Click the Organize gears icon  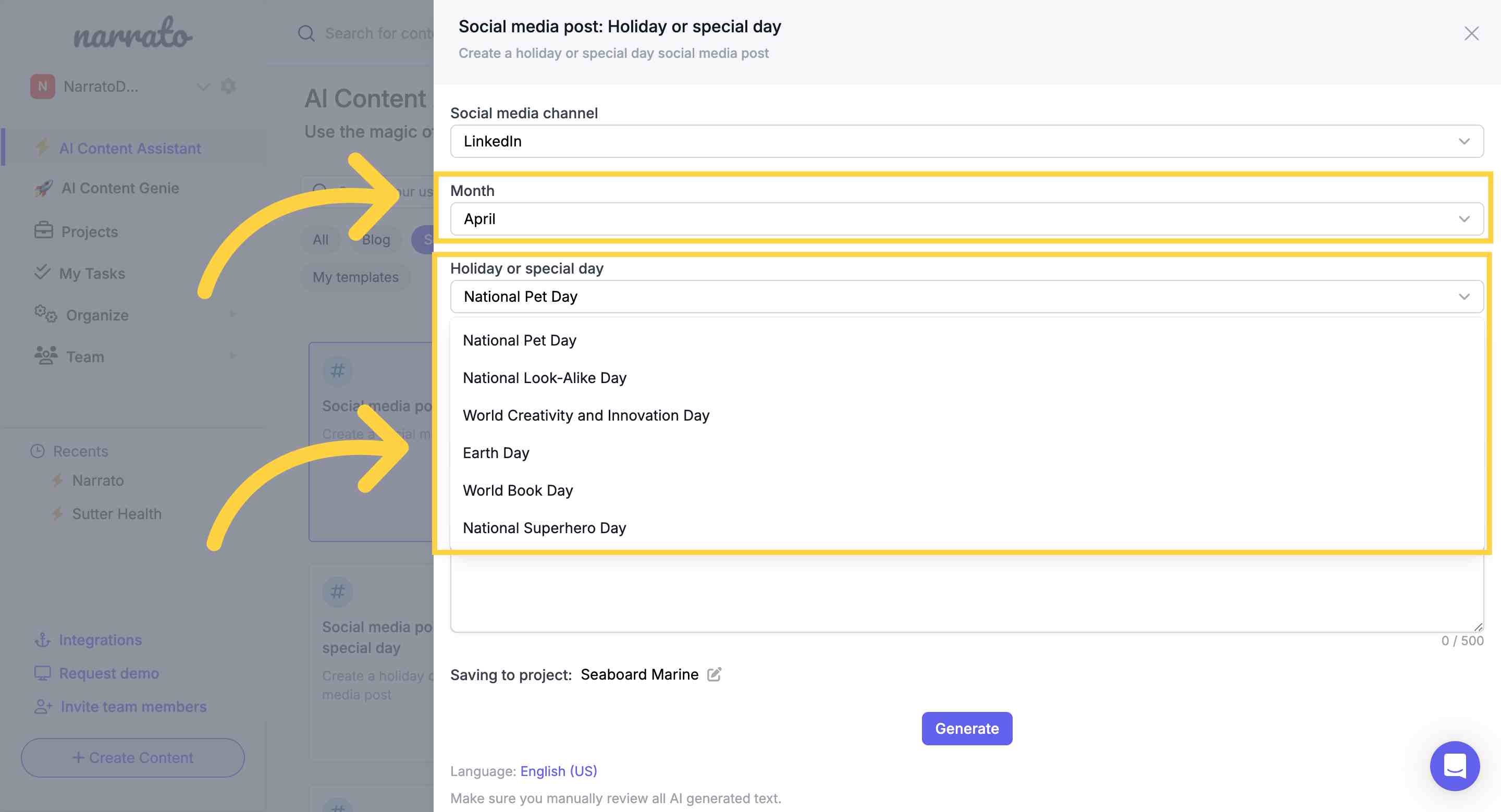(x=45, y=314)
